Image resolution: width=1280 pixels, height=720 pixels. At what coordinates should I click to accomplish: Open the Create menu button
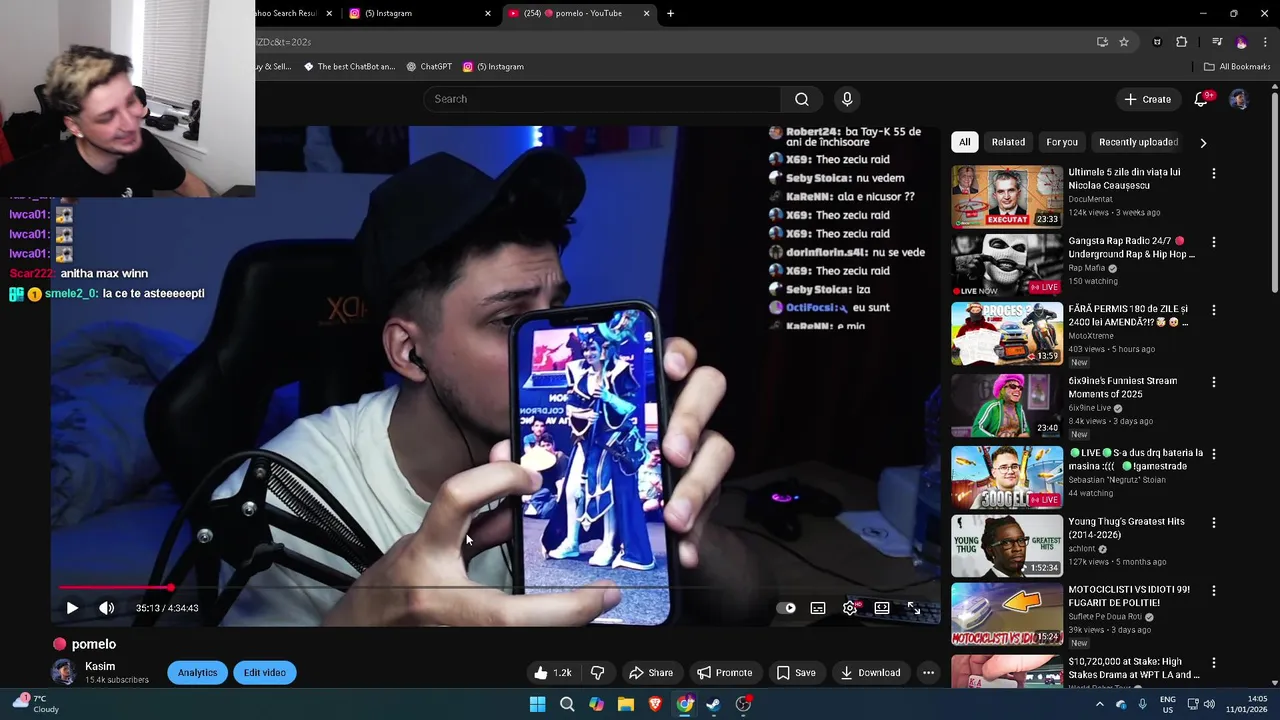tap(1147, 99)
